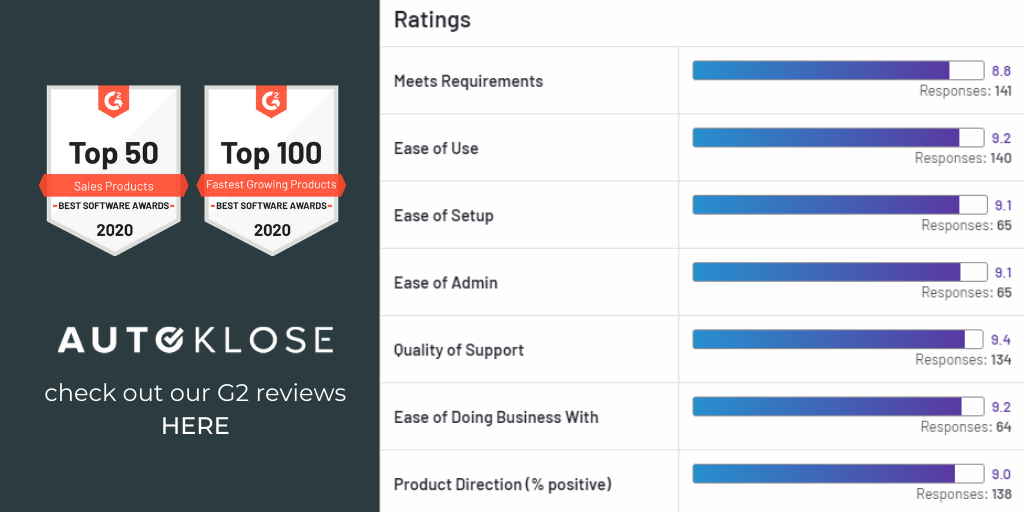The height and width of the screenshot is (512, 1024).
Task: Click 'Responses: 141' under Meets Requirements
Action: [965, 91]
